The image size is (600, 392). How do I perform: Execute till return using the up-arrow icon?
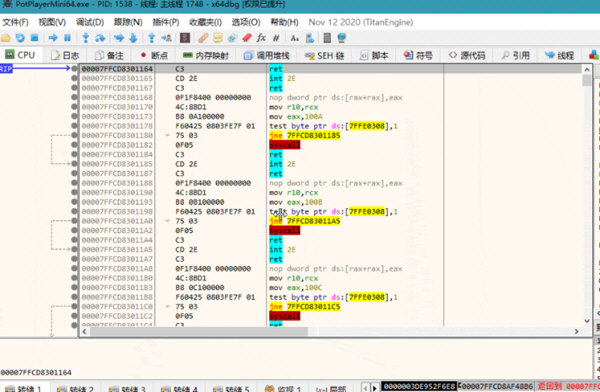(x=152, y=38)
